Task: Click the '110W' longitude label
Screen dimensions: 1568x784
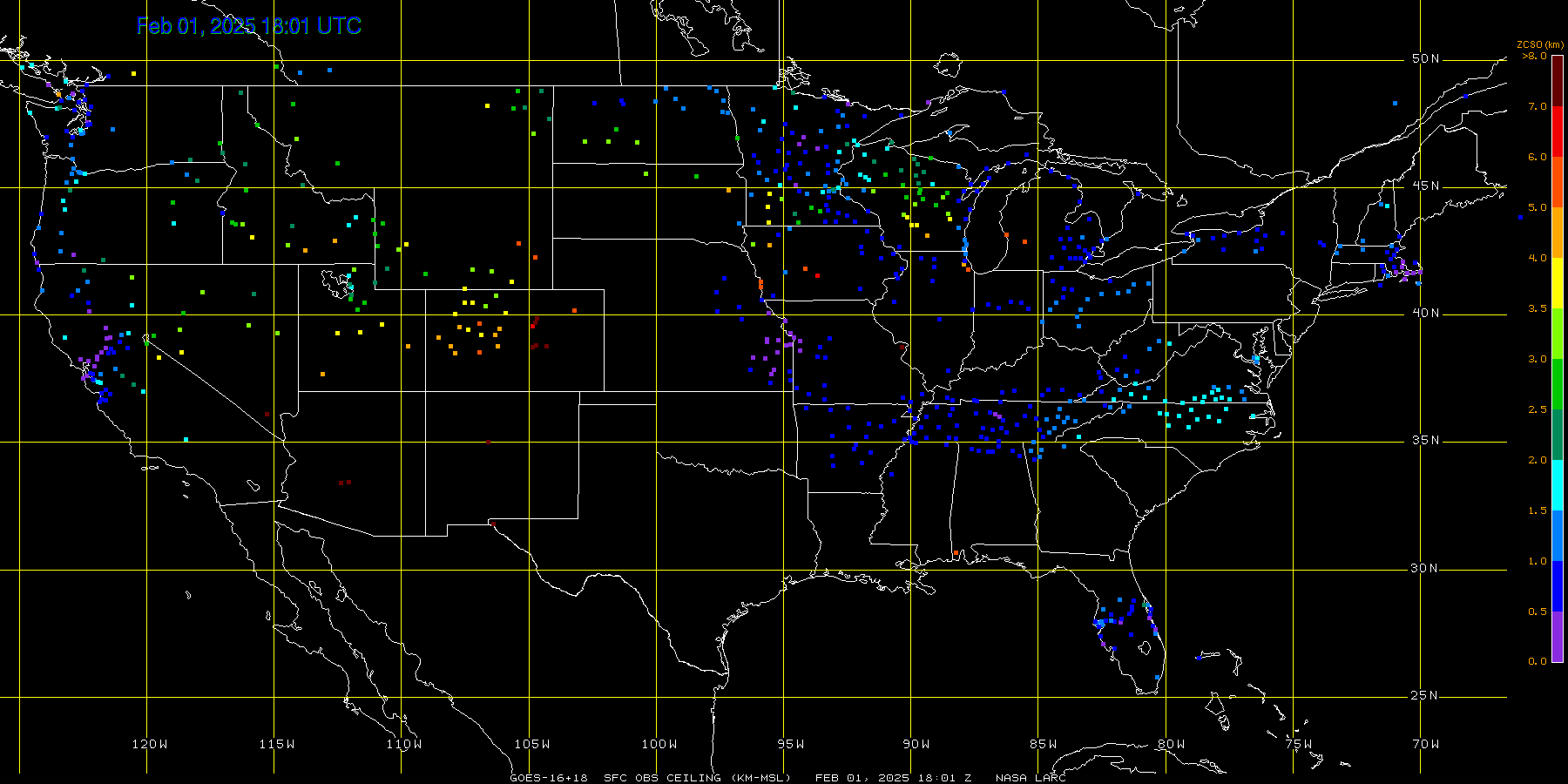Action: 404,744
